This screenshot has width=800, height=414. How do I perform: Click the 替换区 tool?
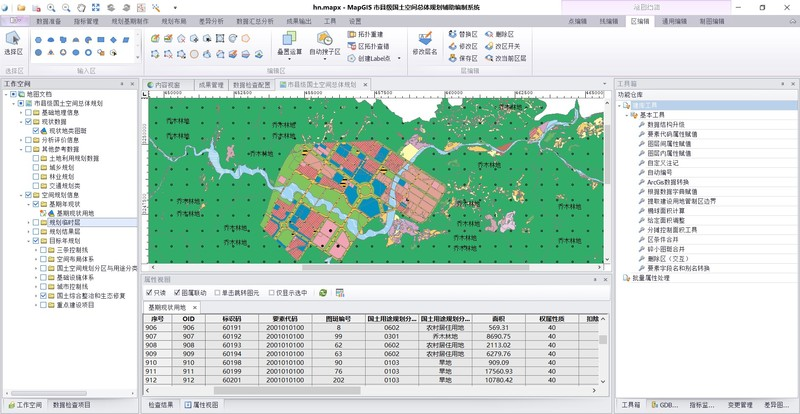coord(463,34)
